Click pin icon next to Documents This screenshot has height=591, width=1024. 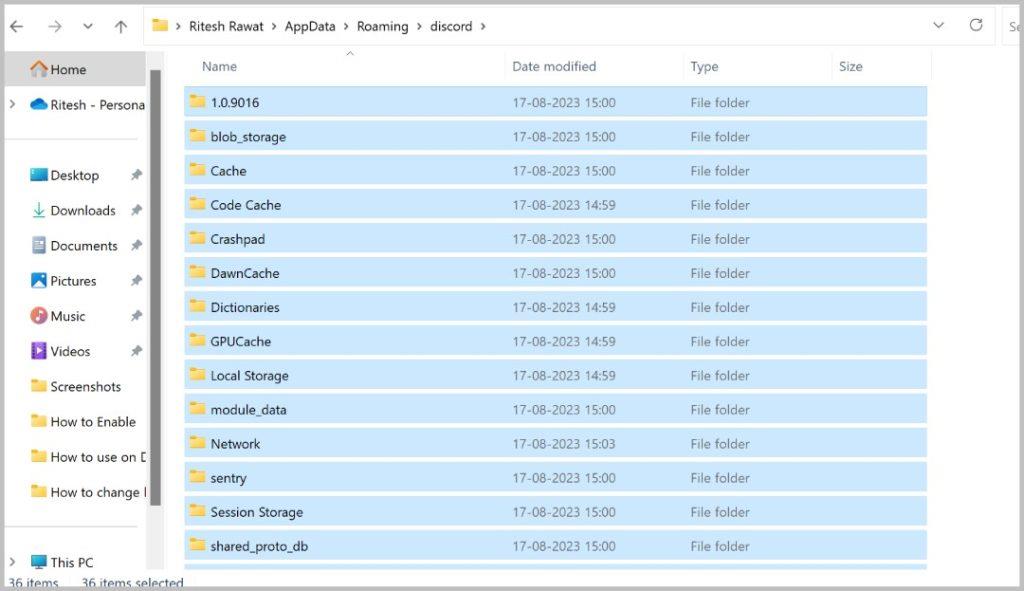[136, 246]
